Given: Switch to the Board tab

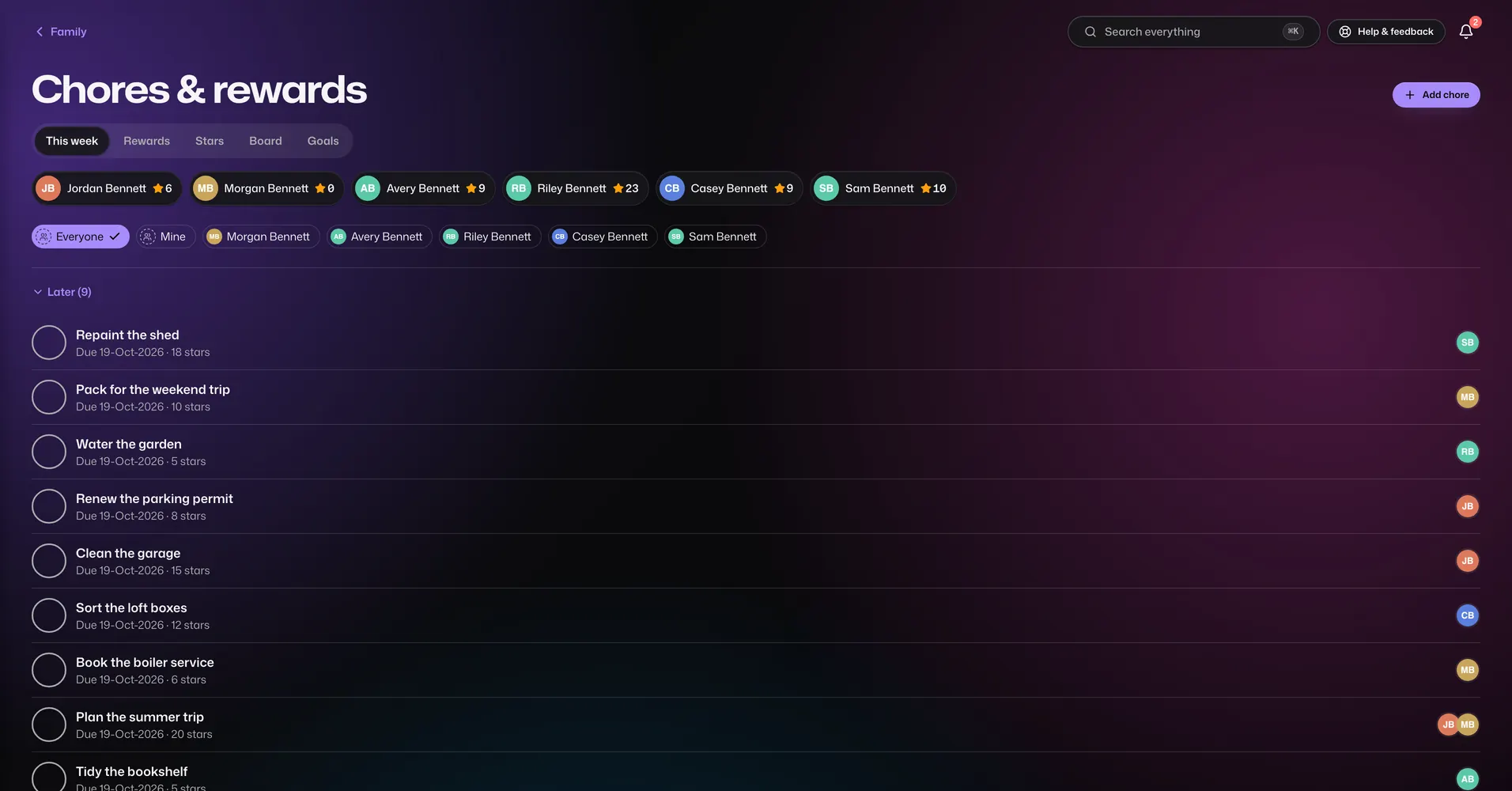Looking at the screenshot, I should point(266,141).
